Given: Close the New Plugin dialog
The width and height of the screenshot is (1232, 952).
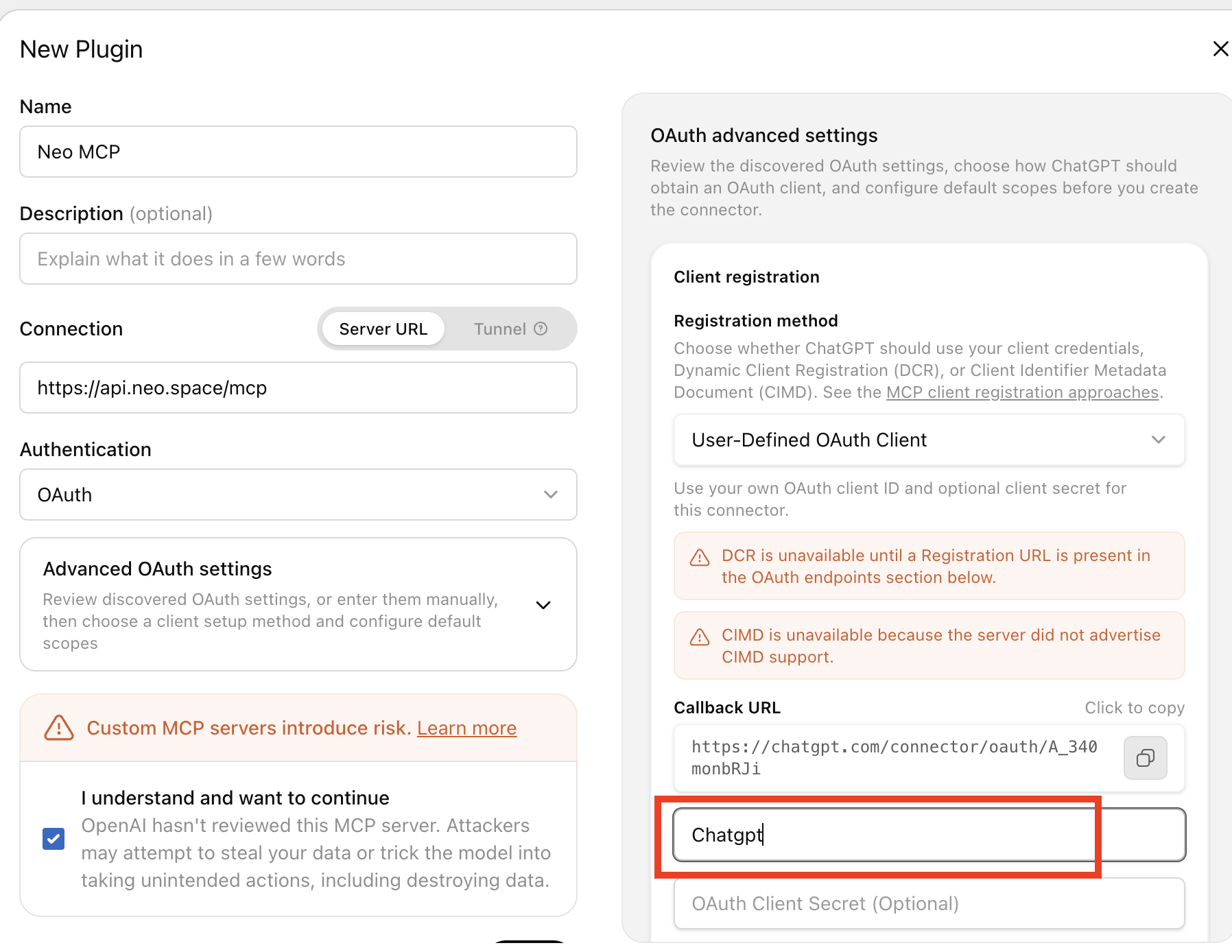Looking at the screenshot, I should (1220, 49).
